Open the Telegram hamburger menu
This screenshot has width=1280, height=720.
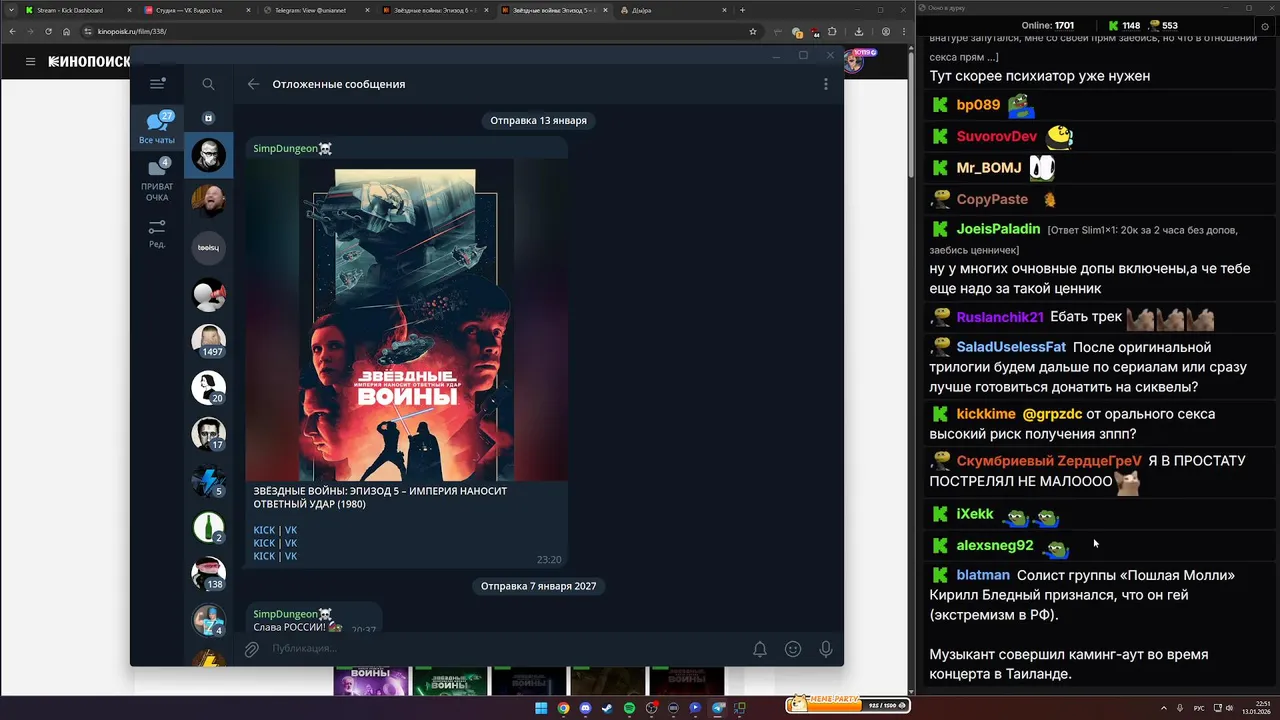[x=157, y=84]
